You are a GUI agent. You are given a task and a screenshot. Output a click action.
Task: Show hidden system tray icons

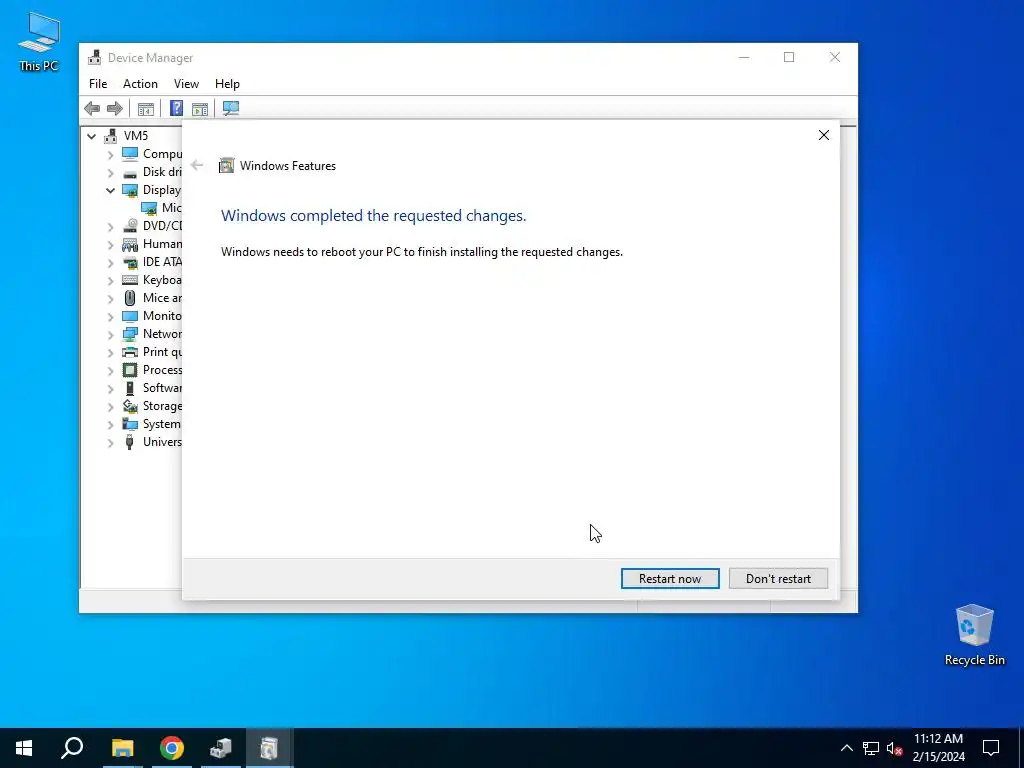[x=846, y=748]
